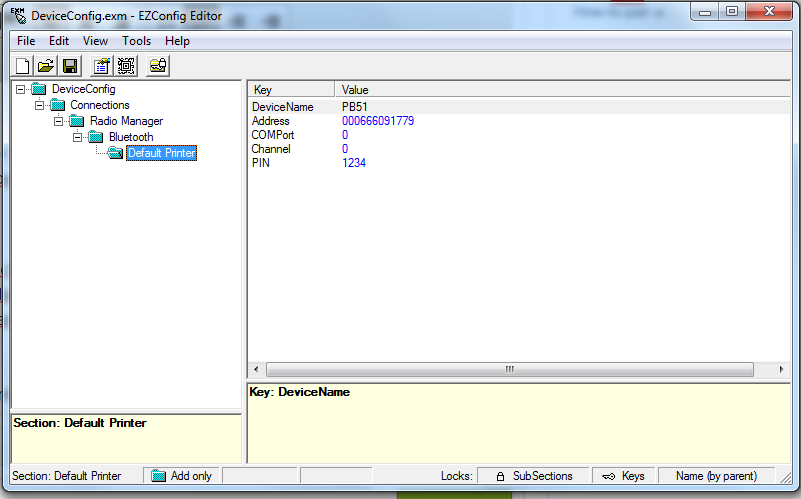Open the Help menu
This screenshot has width=801, height=499.
click(177, 41)
